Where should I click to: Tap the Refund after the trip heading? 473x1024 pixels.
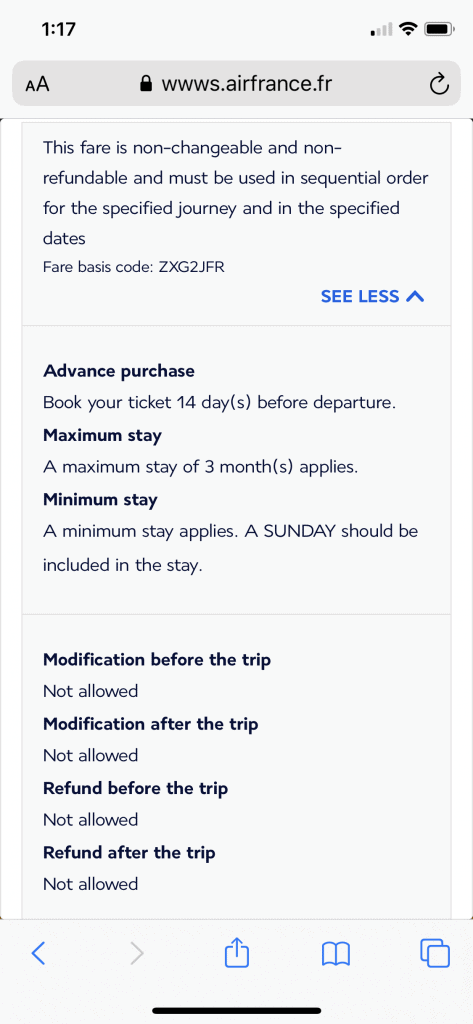(x=129, y=852)
